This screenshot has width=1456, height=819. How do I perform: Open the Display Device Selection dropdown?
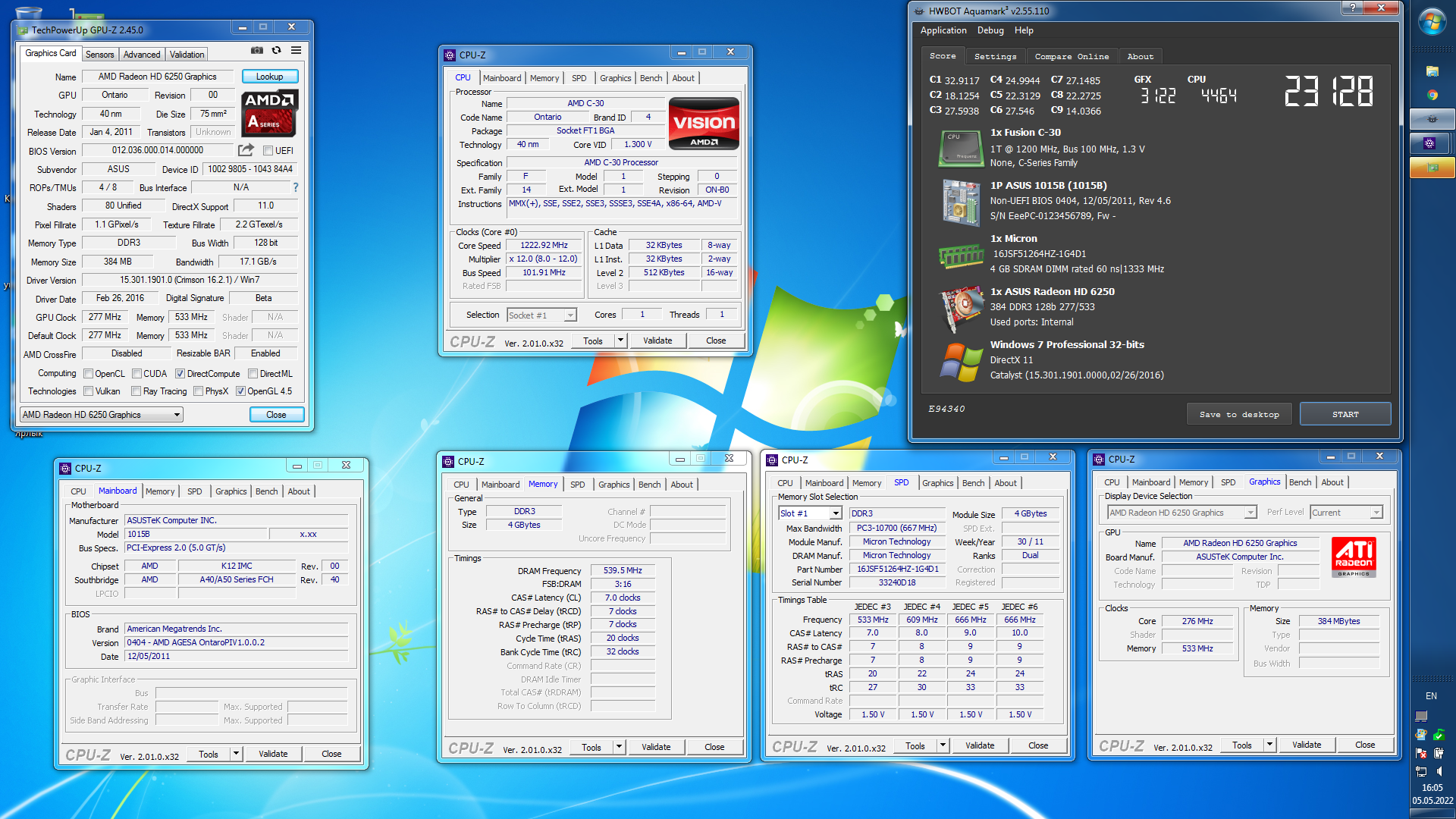(1181, 513)
